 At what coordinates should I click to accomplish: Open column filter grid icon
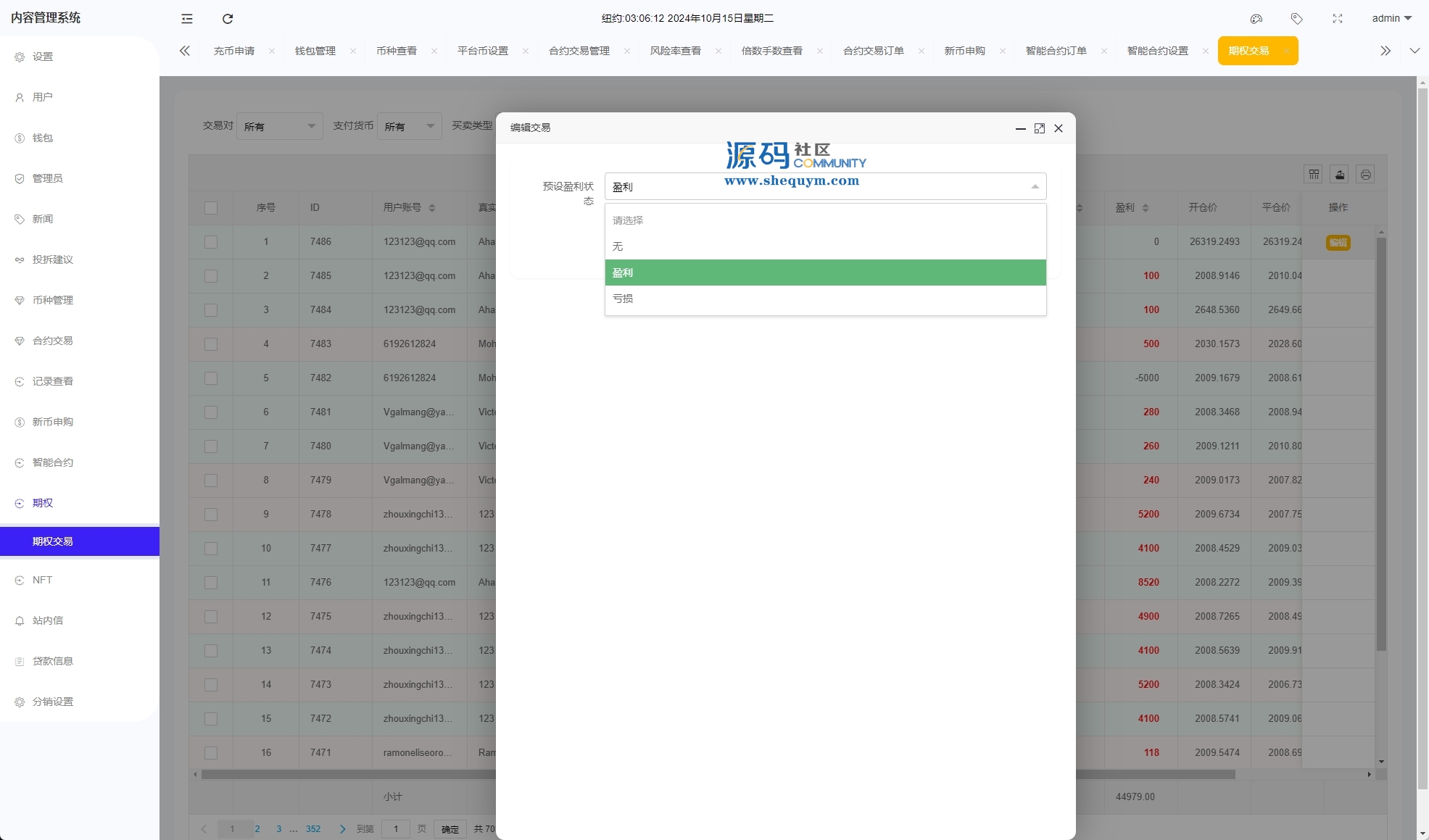click(x=1314, y=175)
